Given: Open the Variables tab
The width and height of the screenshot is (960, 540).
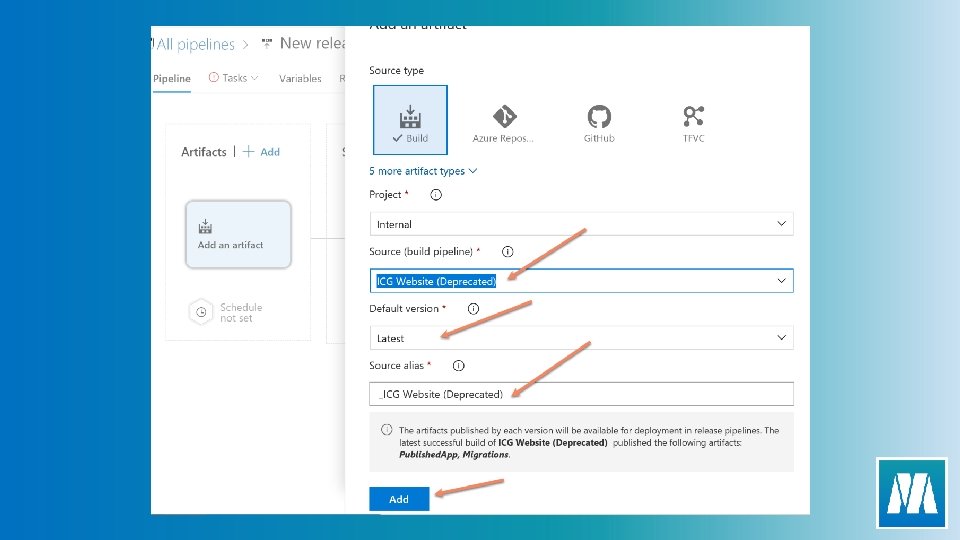Looking at the screenshot, I should coord(300,78).
